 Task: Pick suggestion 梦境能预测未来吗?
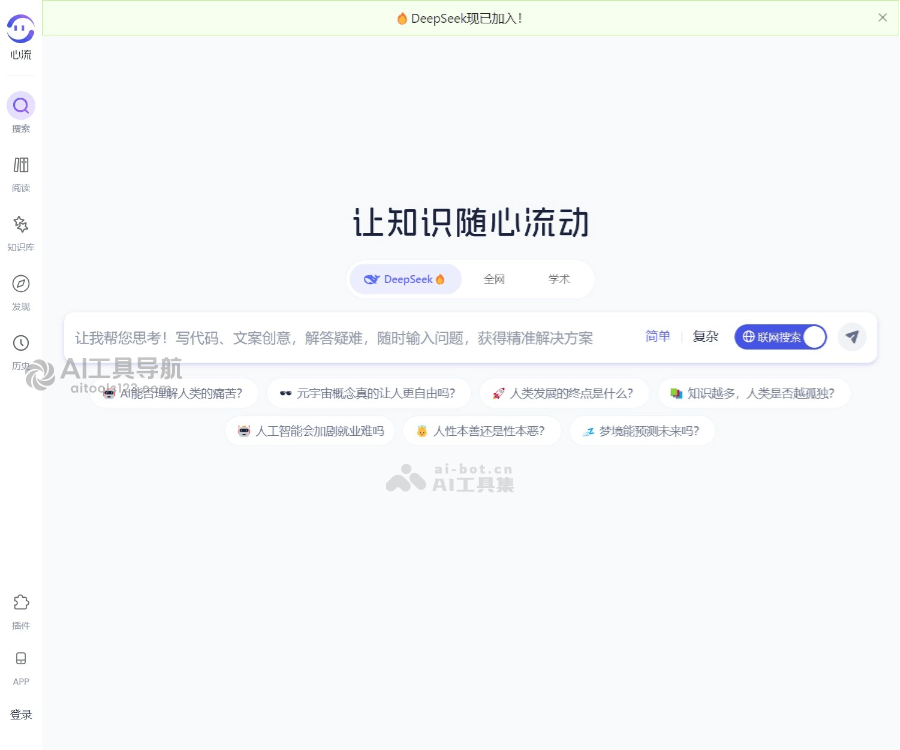[x=642, y=431]
